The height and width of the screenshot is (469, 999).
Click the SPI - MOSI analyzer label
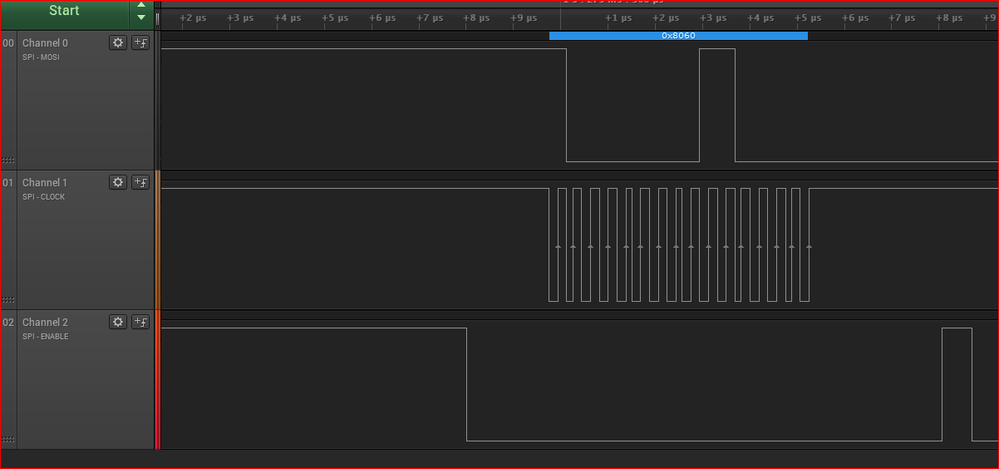pos(41,57)
